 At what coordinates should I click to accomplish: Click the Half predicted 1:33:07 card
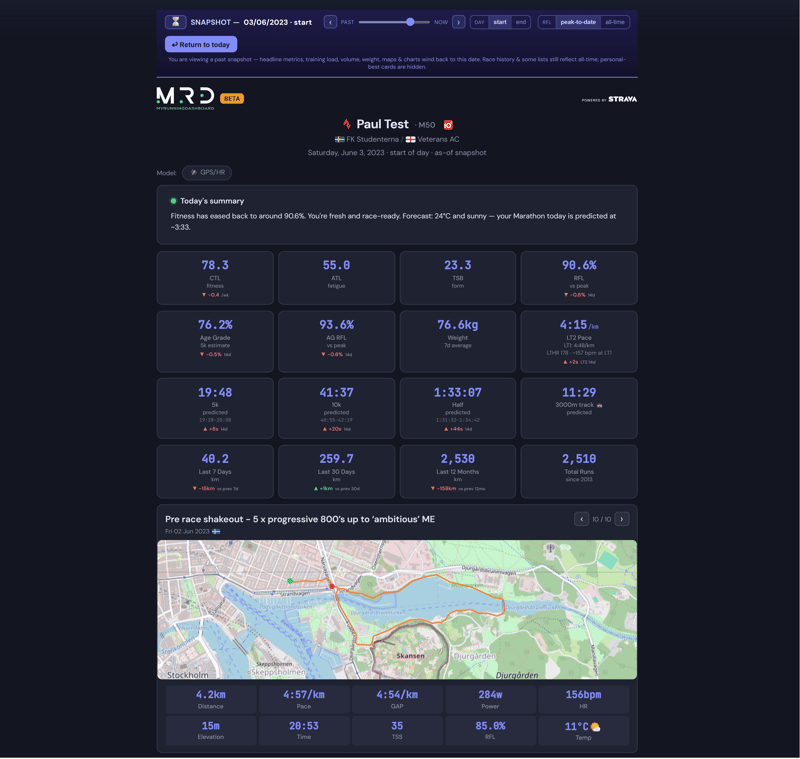458,408
